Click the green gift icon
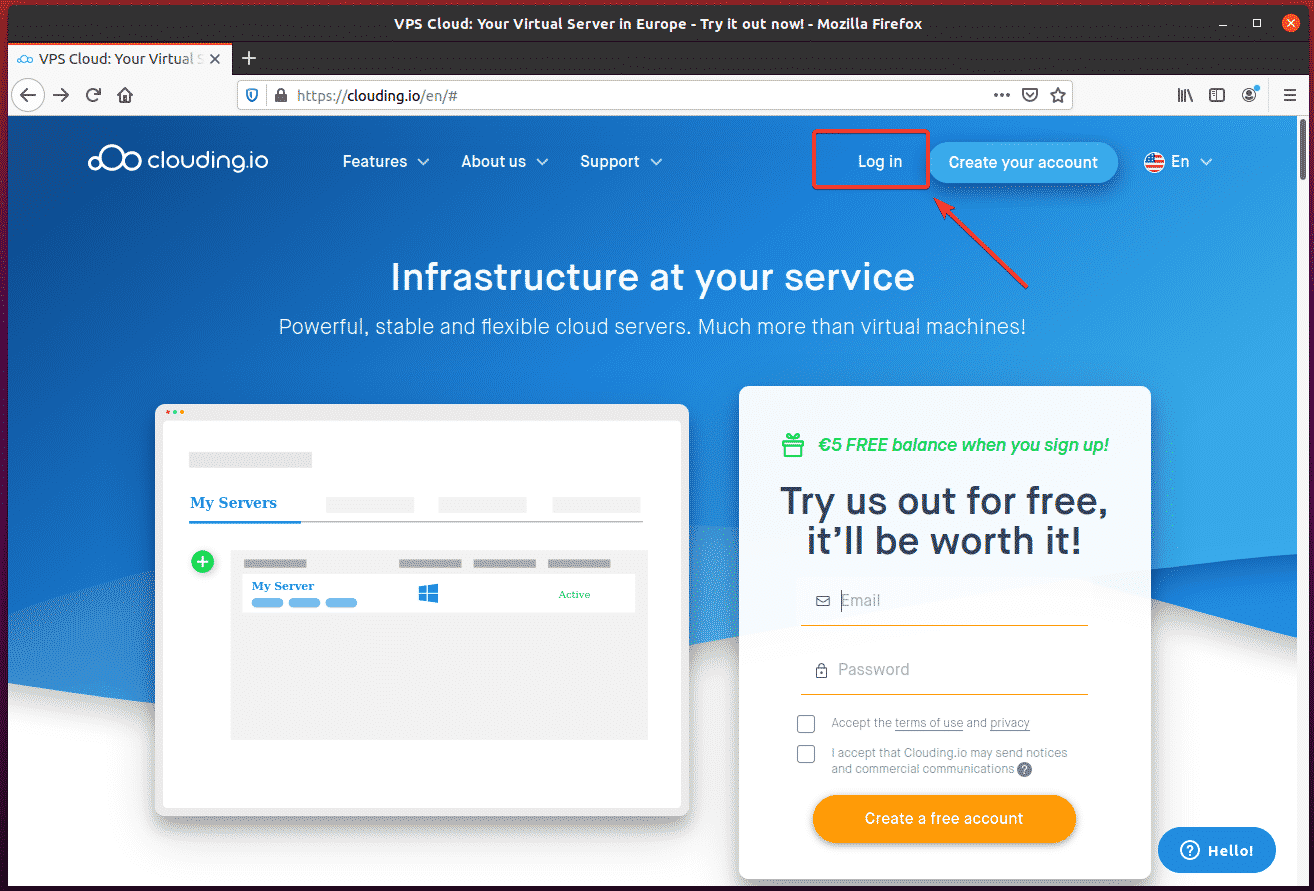1314x891 pixels. [x=793, y=445]
